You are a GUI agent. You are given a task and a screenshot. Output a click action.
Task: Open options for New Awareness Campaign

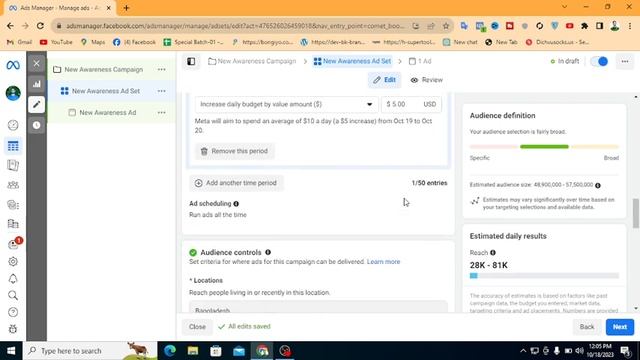[162, 69]
